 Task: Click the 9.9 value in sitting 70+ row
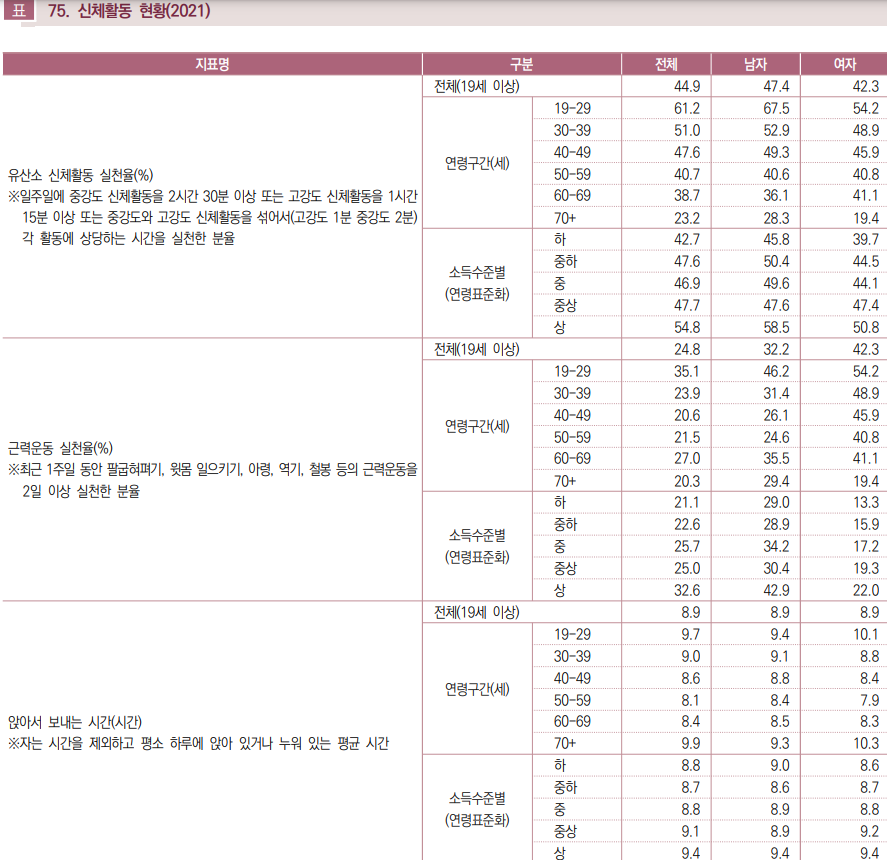(691, 744)
